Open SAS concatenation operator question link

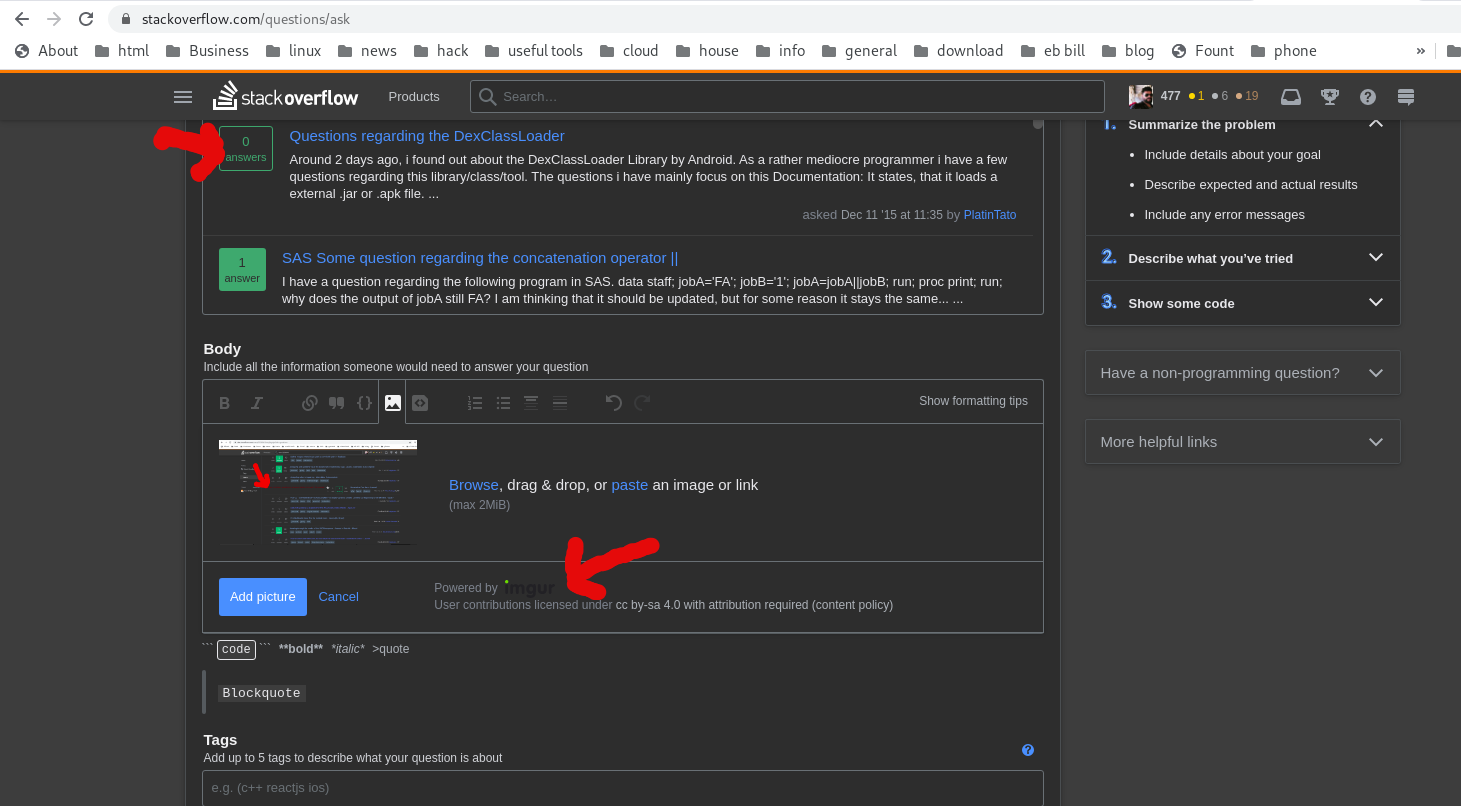(x=480, y=258)
